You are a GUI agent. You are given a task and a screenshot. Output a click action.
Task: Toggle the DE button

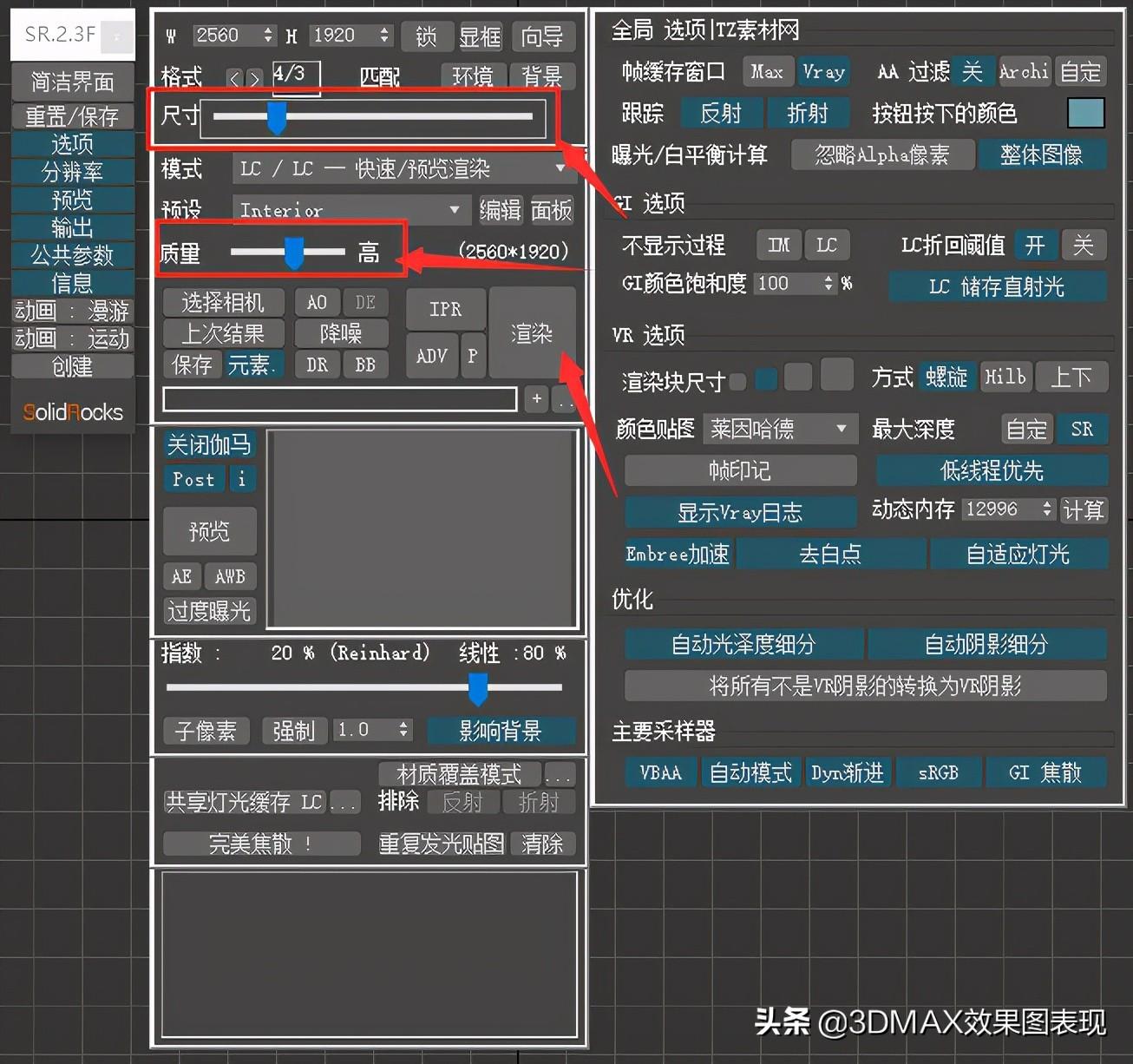(365, 302)
